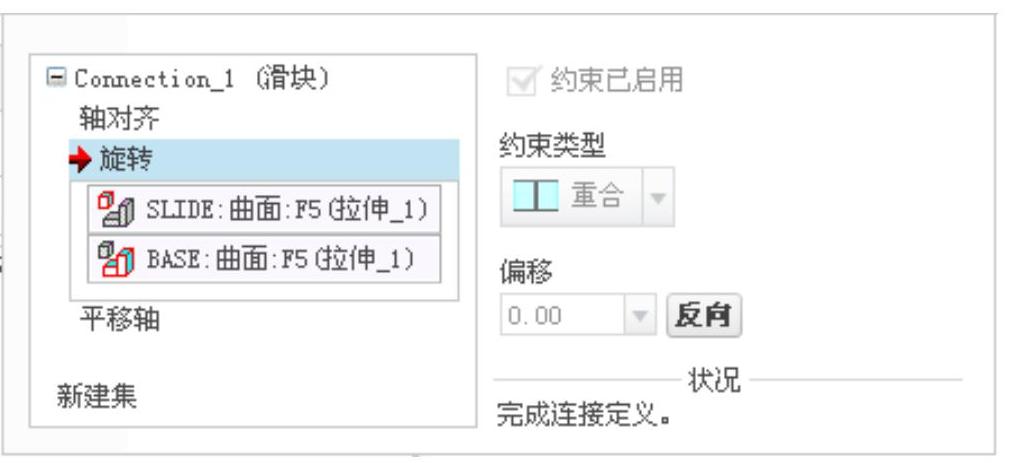Click the 重合 constraint type icon
The height and width of the screenshot is (463, 1028).
(536, 196)
